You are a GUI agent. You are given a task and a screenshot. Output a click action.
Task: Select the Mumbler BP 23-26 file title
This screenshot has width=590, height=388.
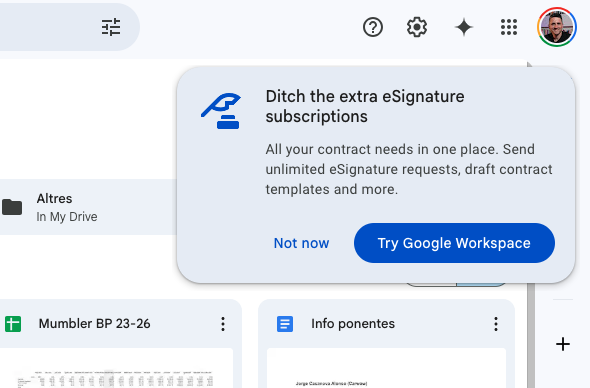[94, 324]
